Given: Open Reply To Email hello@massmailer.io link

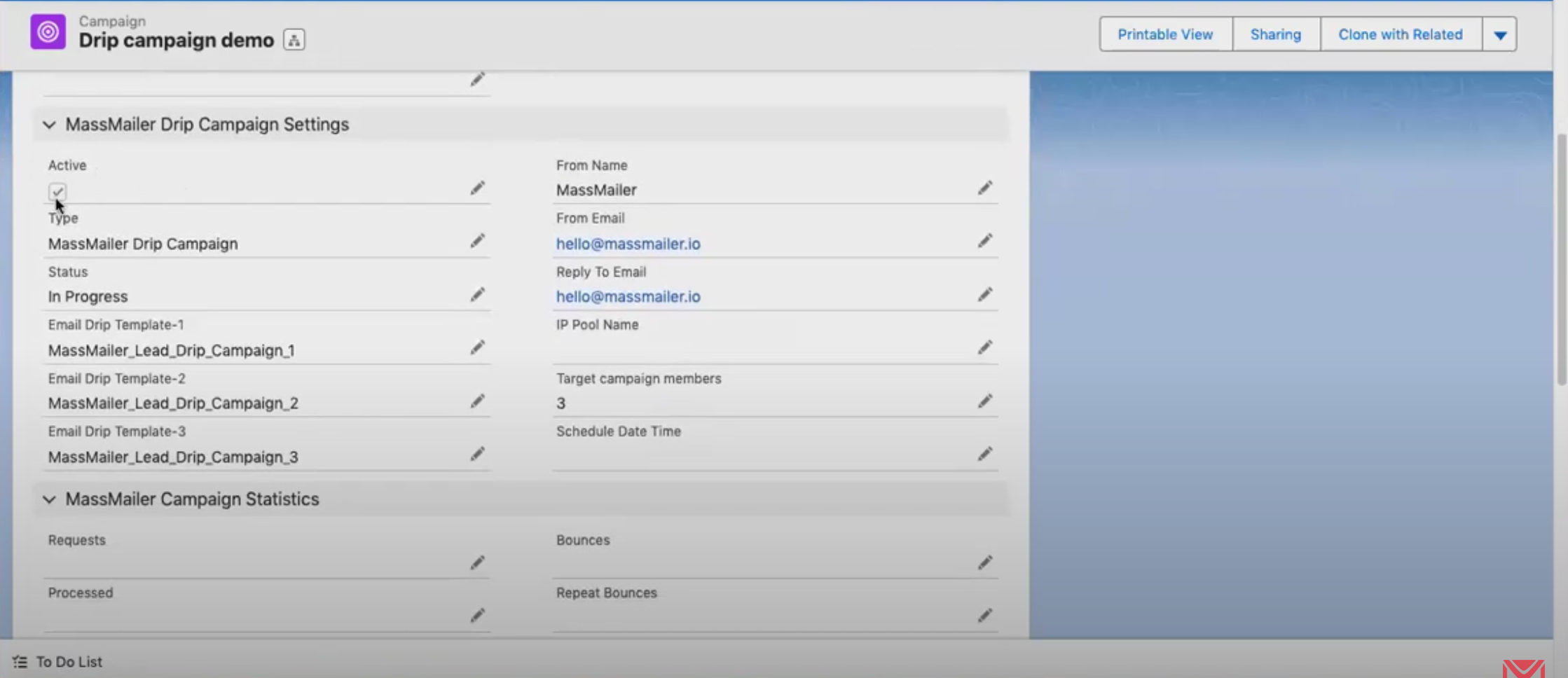Looking at the screenshot, I should 628,297.
